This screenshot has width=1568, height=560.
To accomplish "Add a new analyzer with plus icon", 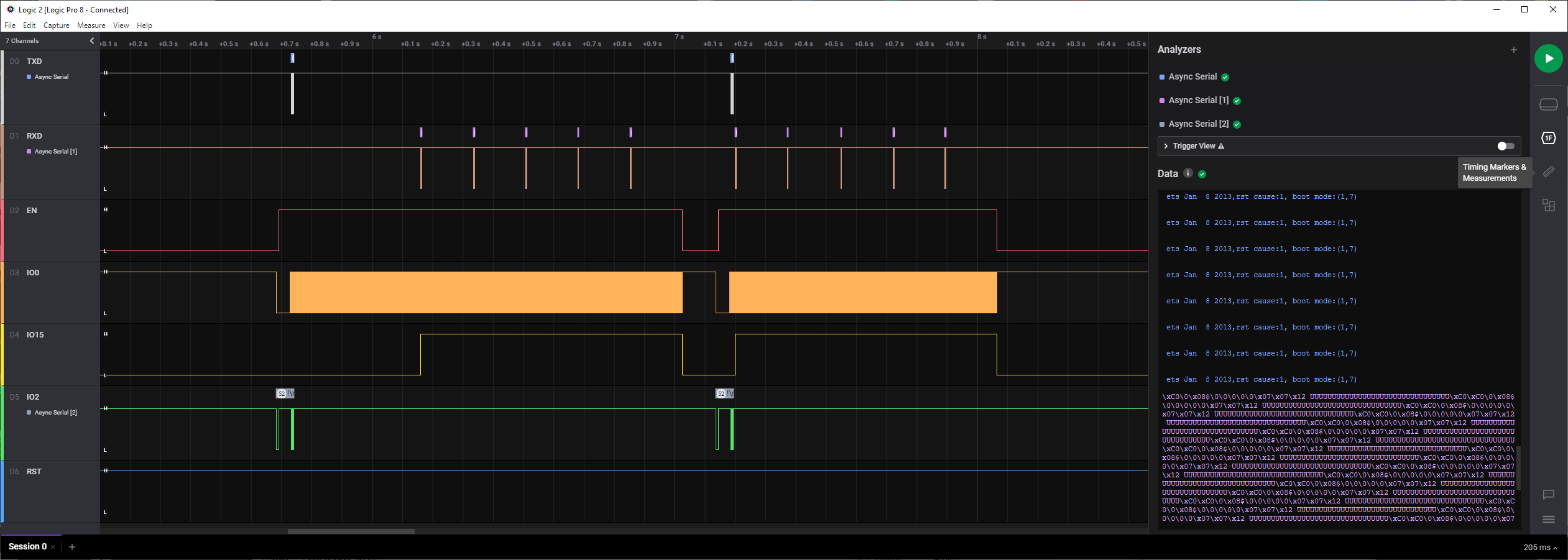I will [x=1513, y=50].
